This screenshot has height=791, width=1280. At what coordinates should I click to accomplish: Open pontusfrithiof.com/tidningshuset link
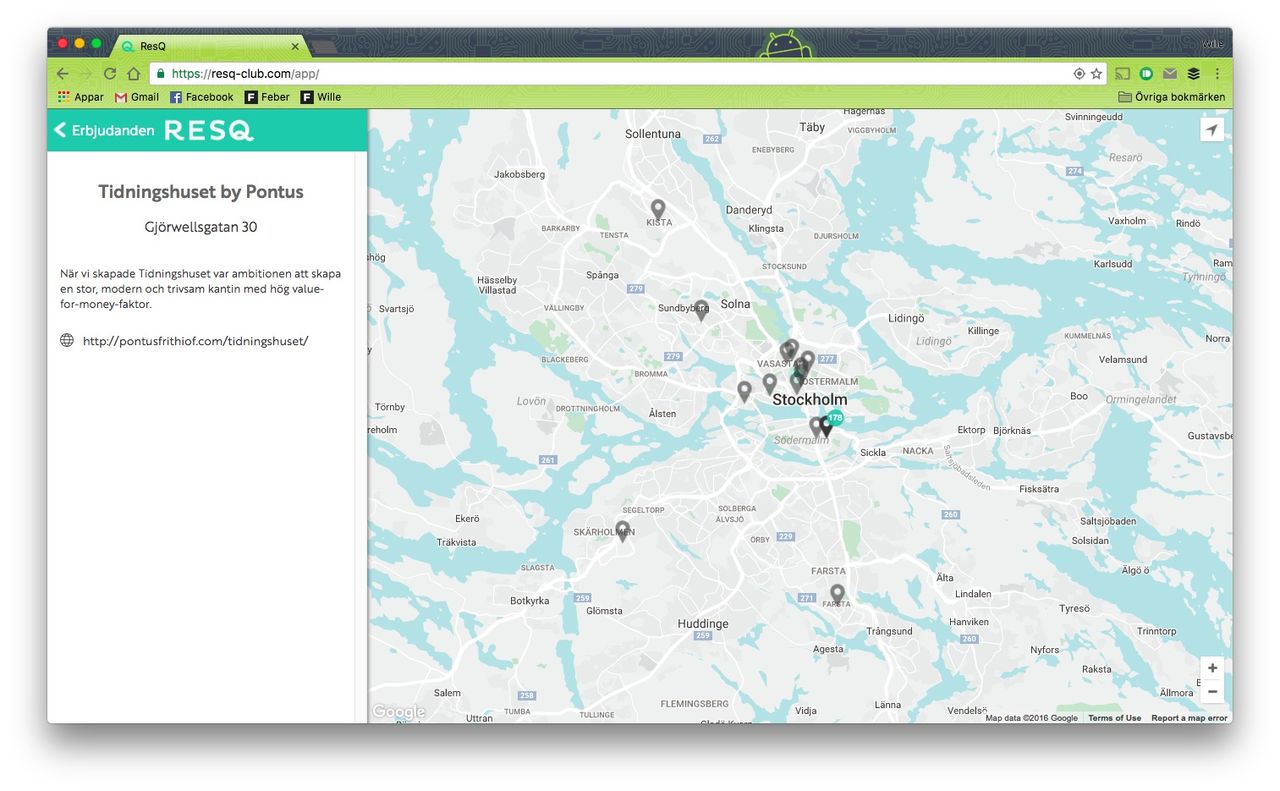pyautogui.click(x=195, y=341)
